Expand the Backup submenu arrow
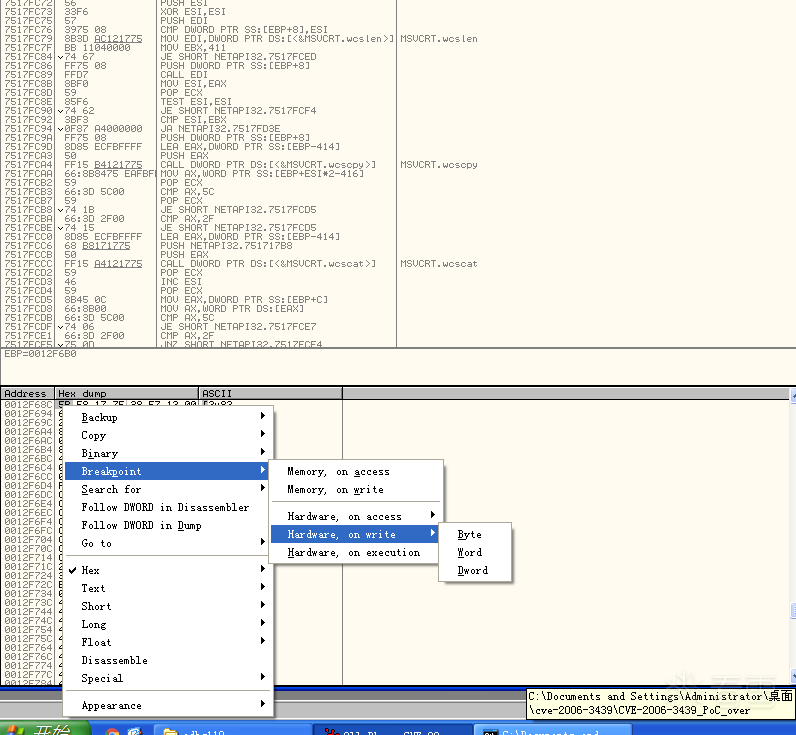This screenshot has height=735, width=796. 262,416
